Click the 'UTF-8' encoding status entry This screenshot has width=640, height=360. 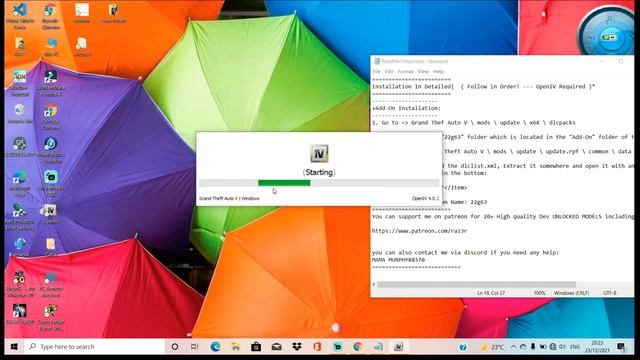609,293
